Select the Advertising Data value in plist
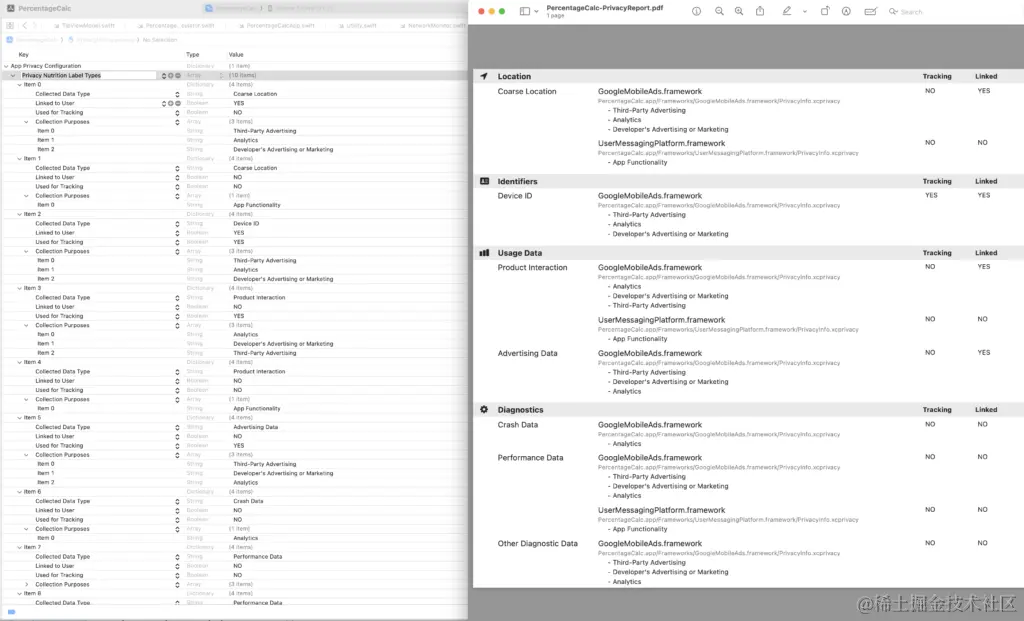This screenshot has width=1024, height=621. click(x=255, y=427)
